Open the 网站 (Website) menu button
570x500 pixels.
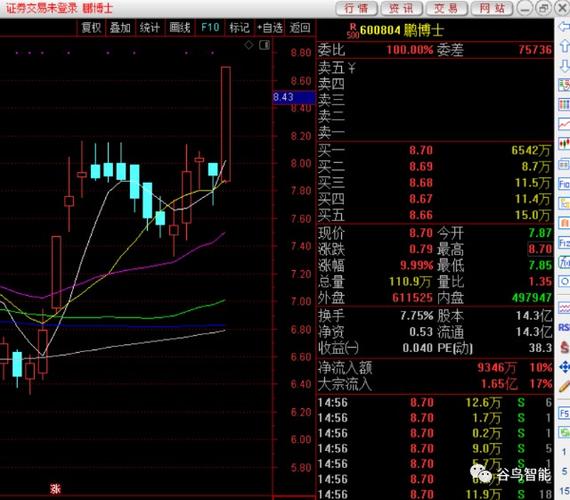(x=492, y=8)
